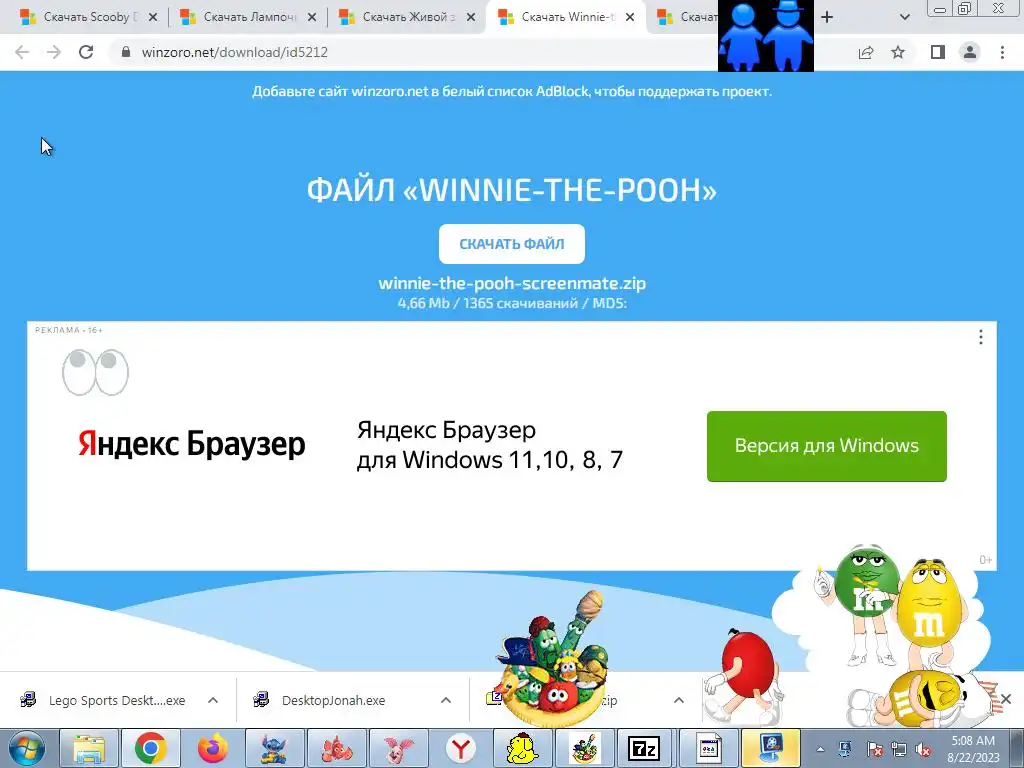Open the network status tray icon
This screenshot has width=1024, height=768.
pyautogui.click(x=899, y=749)
